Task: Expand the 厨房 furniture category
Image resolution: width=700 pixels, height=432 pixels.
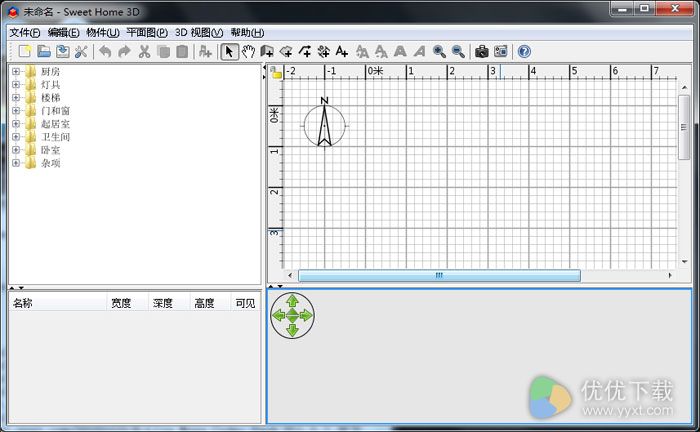Action: [16, 71]
